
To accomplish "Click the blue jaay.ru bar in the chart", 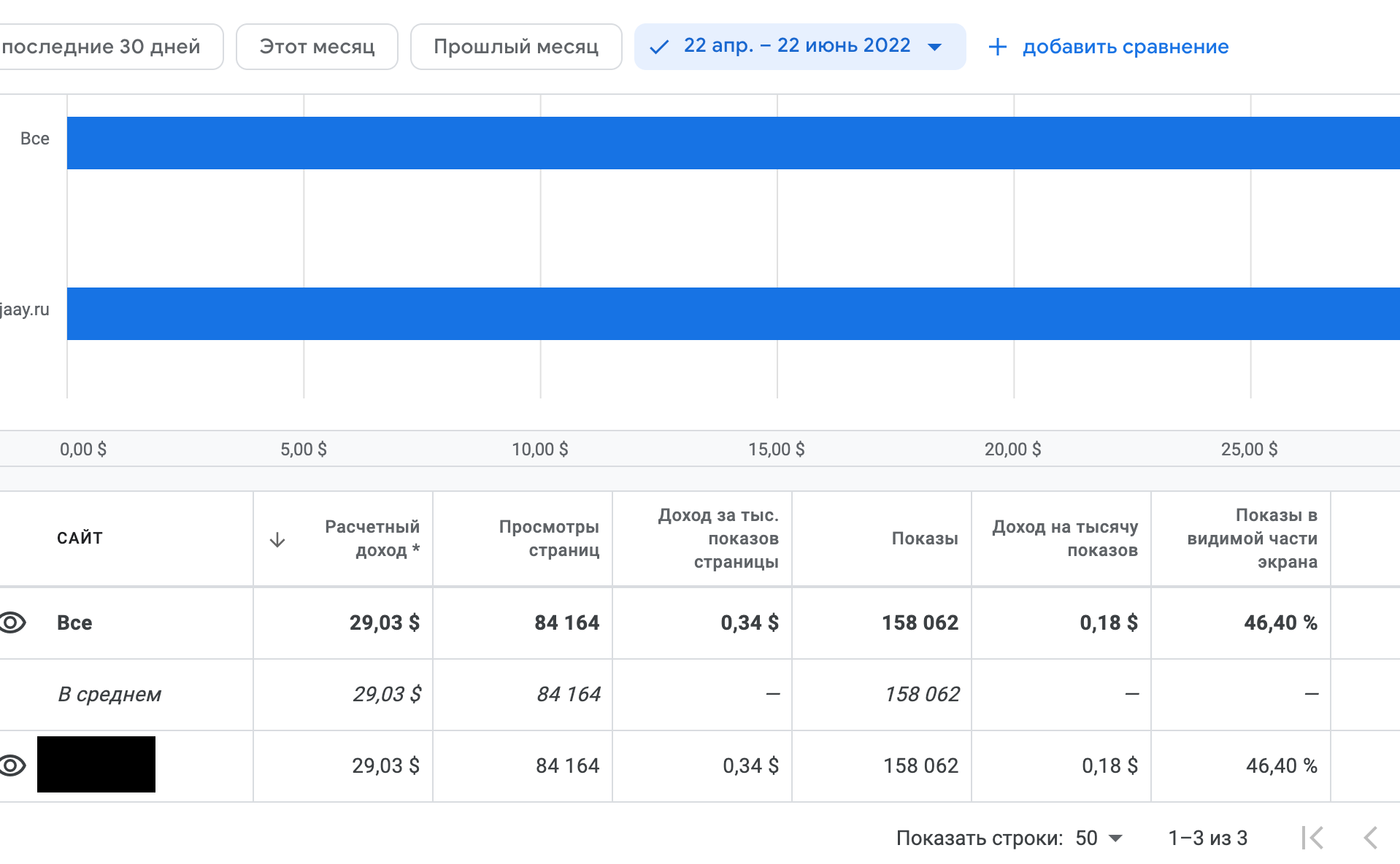I will tap(730, 314).
